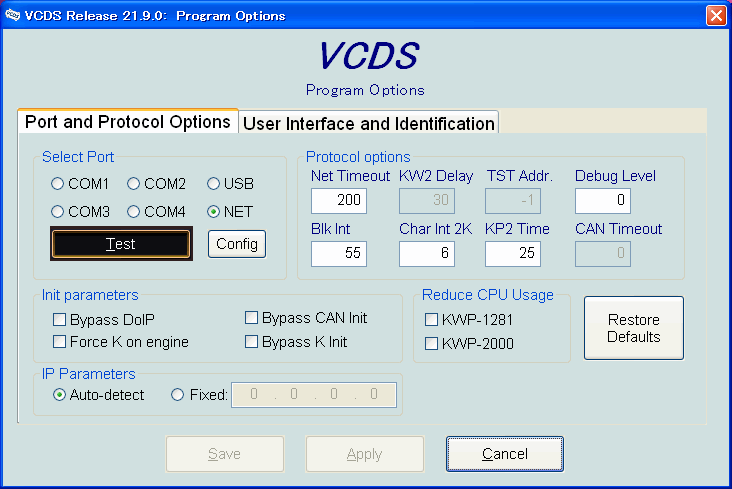The image size is (732, 489).
Task: Edit the Blk Int field value 55
Action: click(x=339, y=254)
